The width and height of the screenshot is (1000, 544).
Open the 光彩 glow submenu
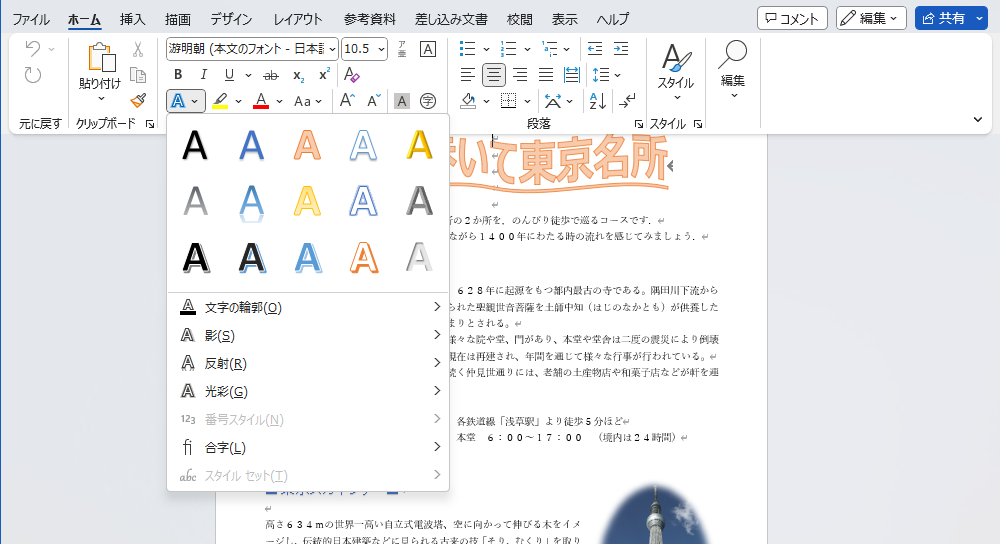pyautogui.click(x=308, y=392)
